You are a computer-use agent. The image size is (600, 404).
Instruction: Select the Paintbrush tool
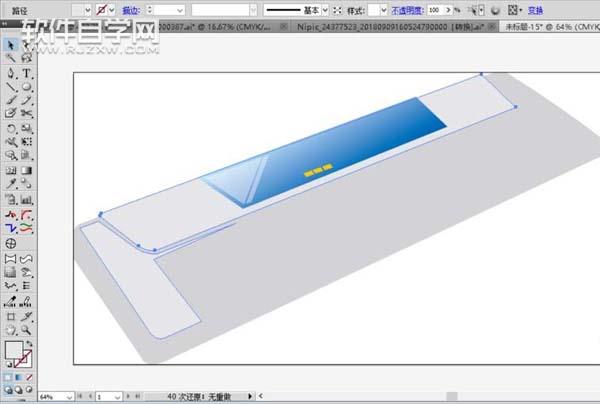[x=10, y=100]
